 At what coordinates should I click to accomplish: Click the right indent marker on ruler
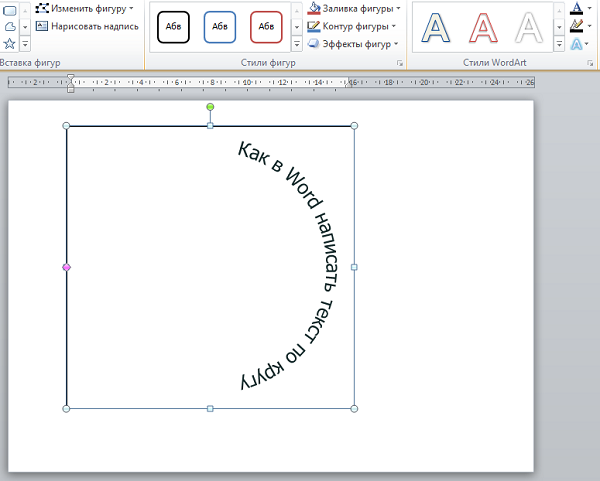(x=348, y=85)
